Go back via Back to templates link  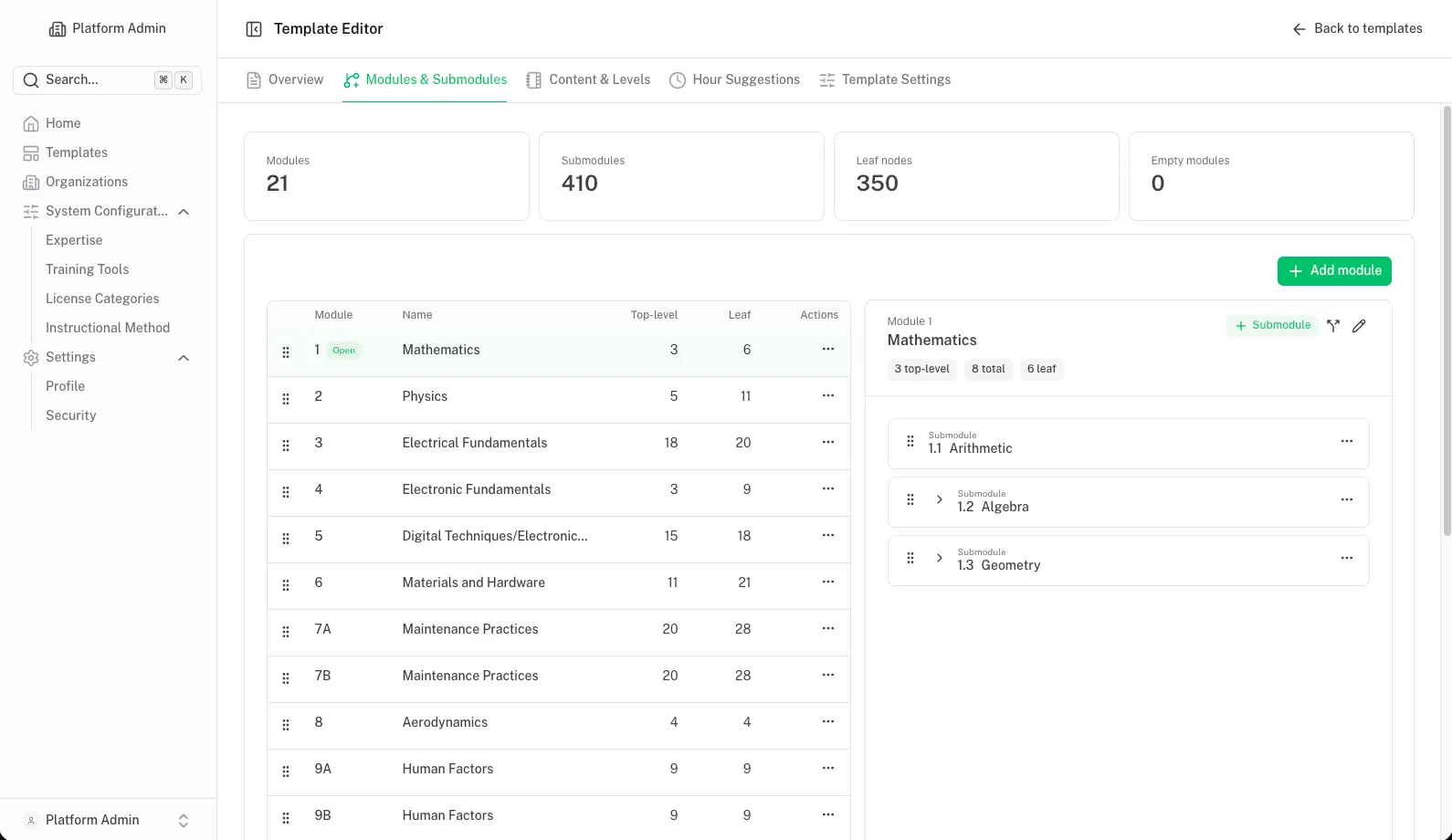(x=1357, y=29)
